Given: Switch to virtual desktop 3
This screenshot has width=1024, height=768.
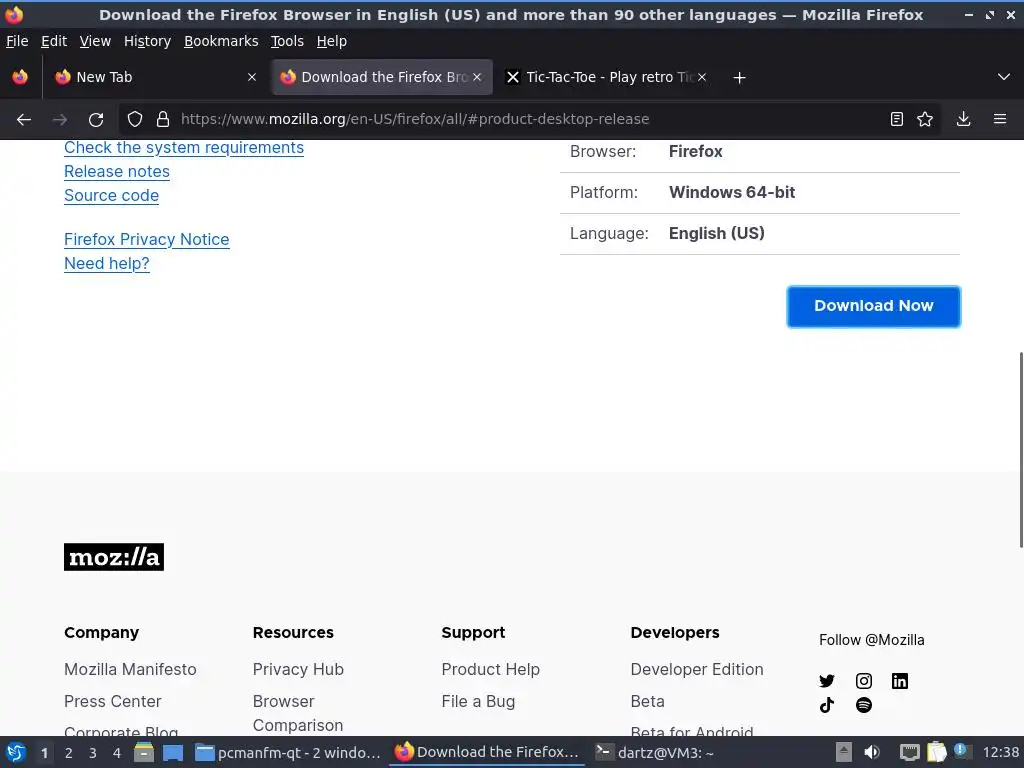Looking at the screenshot, I should (x=93, y=753).
